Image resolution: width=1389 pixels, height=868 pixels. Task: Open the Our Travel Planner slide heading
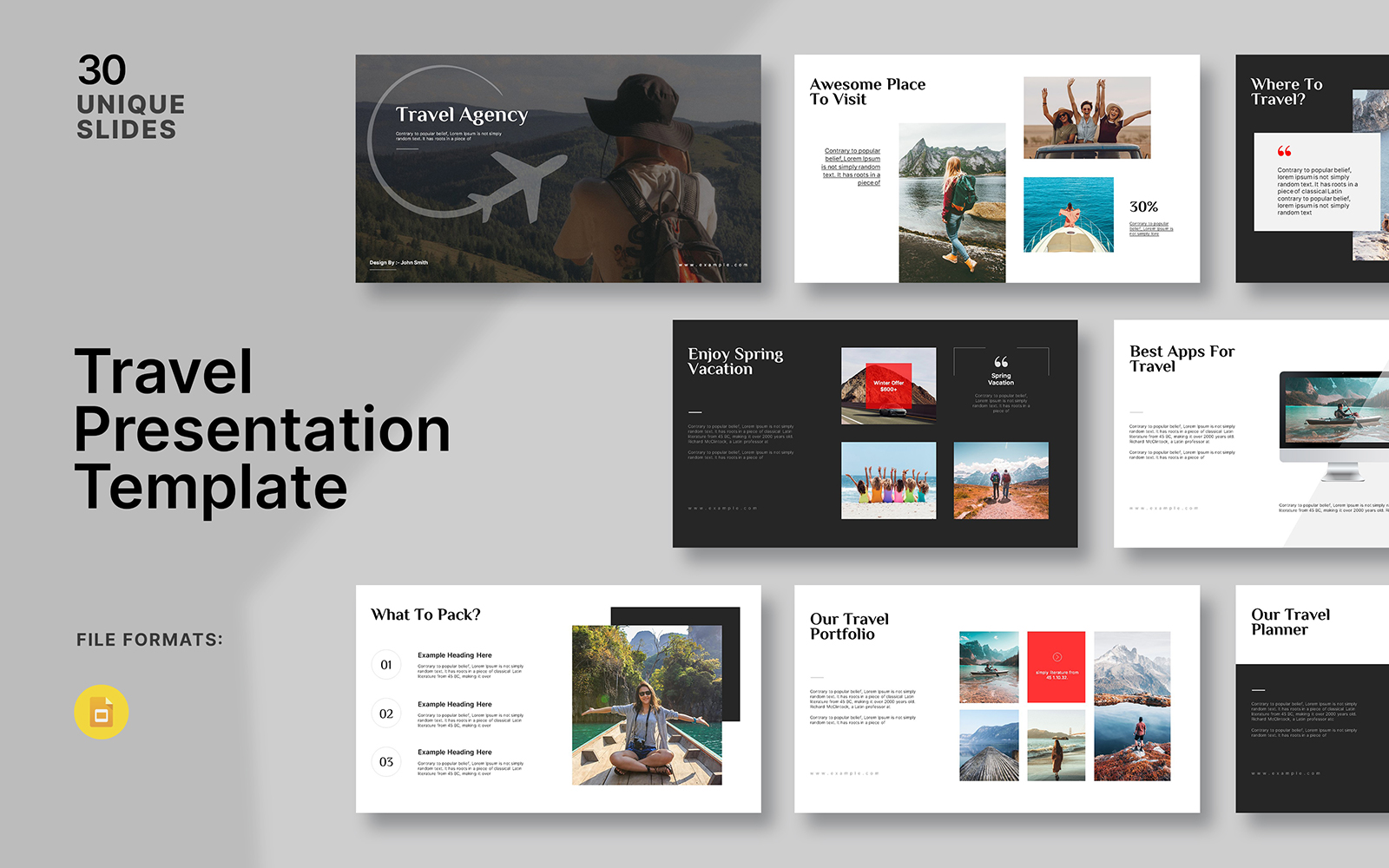point(1290,621)
